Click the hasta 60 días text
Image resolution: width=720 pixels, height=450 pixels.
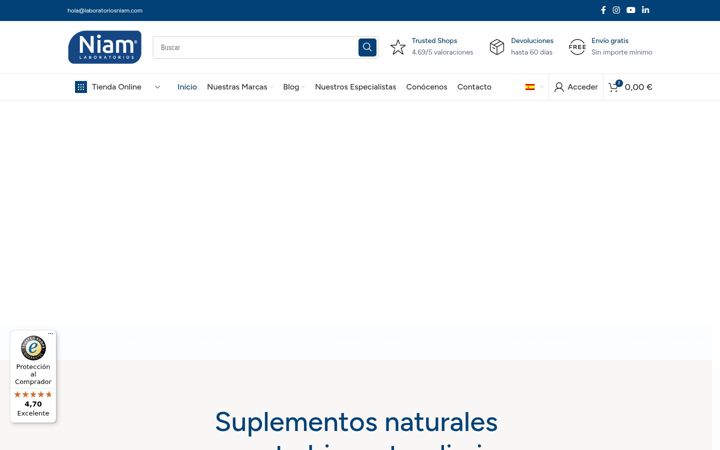click(532, 52)
